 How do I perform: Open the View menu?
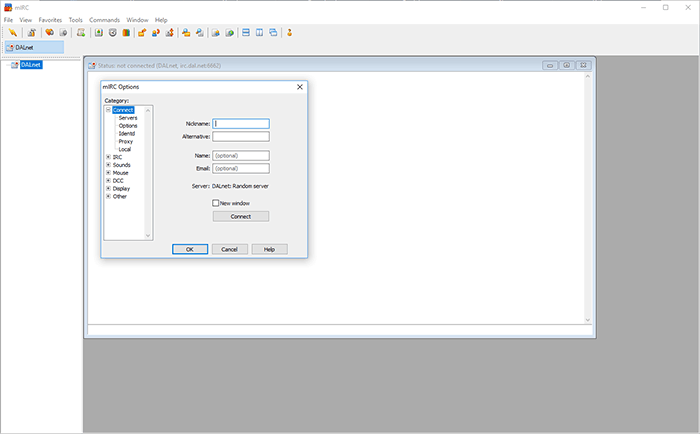click(x=25, y=20)
